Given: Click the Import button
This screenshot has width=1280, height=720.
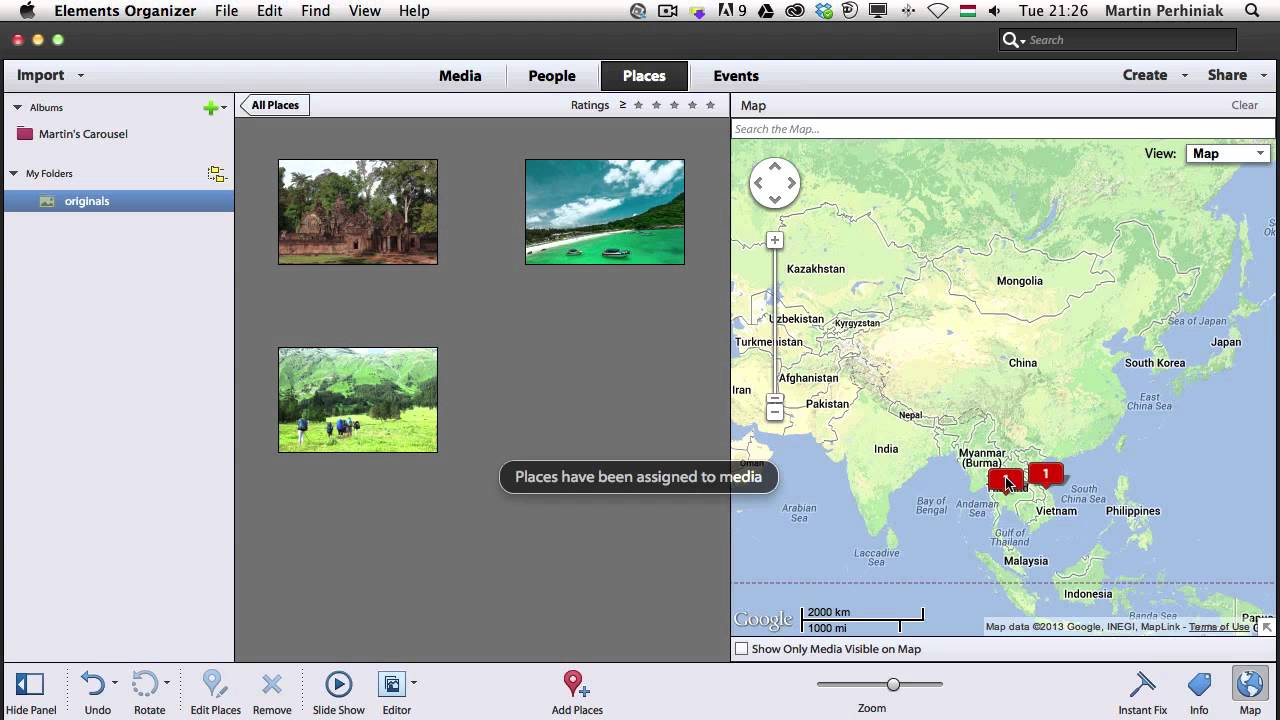Looking at the screenshot, I should click(x=40, y=75).
